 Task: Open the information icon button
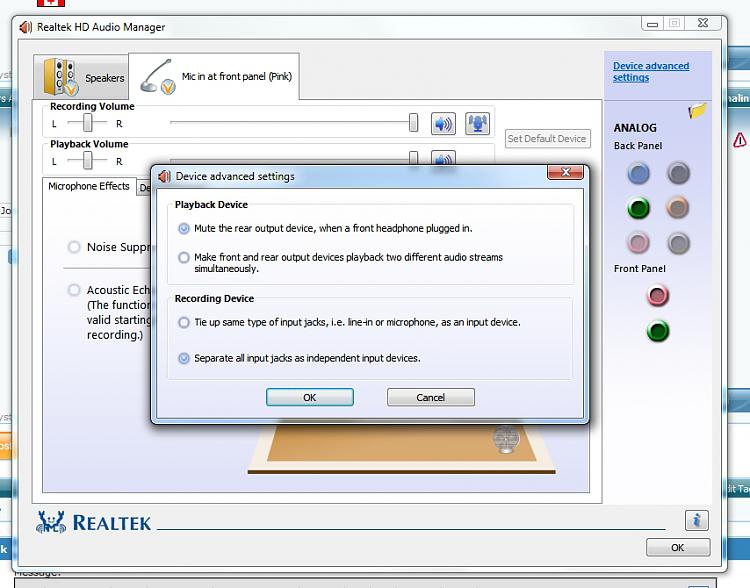(x=696, y=520)
